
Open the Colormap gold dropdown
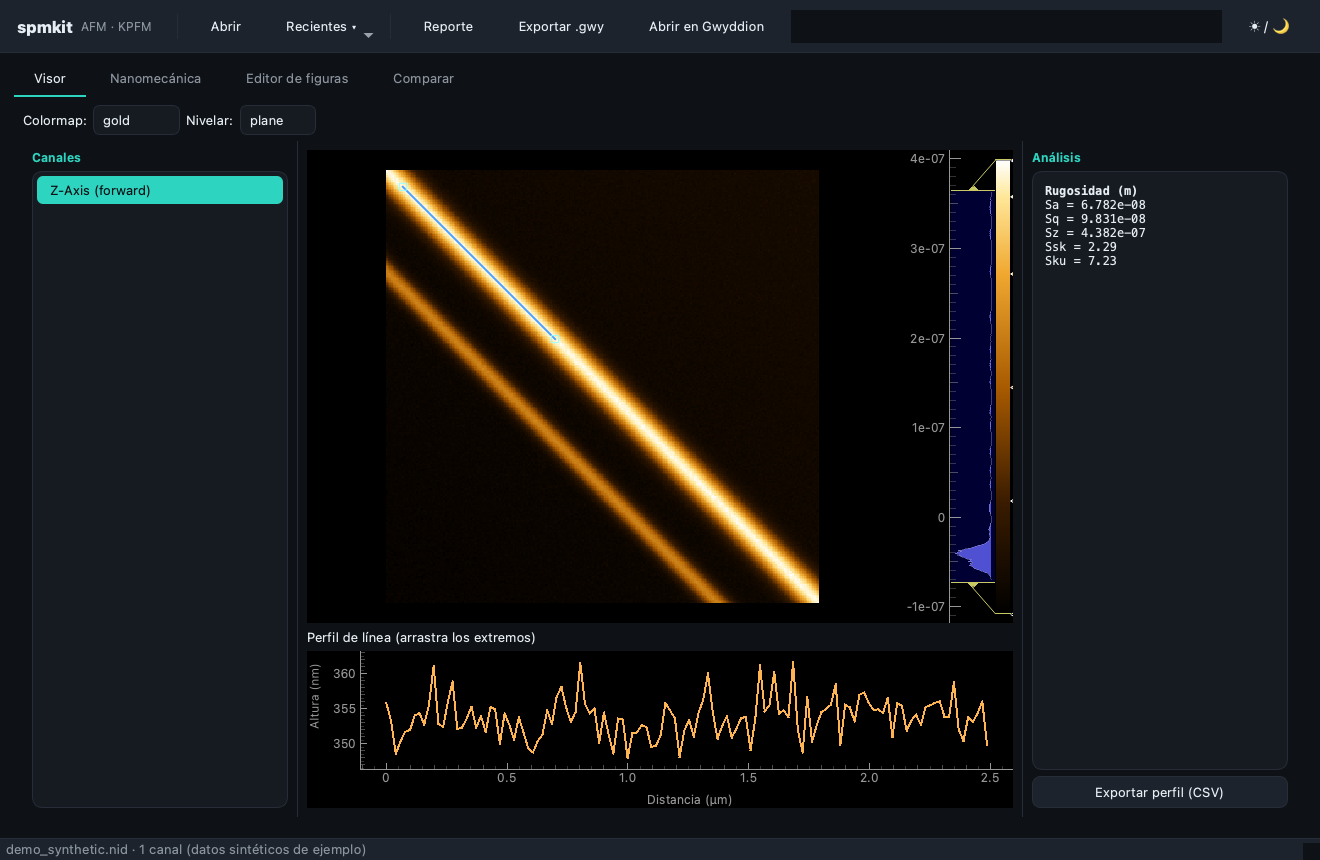(x=136, y=120)
